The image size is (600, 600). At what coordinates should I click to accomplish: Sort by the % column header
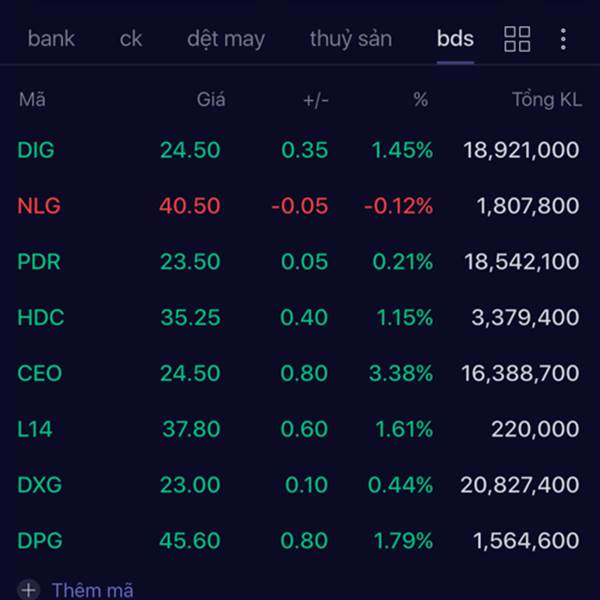click(x=420, y=99)
